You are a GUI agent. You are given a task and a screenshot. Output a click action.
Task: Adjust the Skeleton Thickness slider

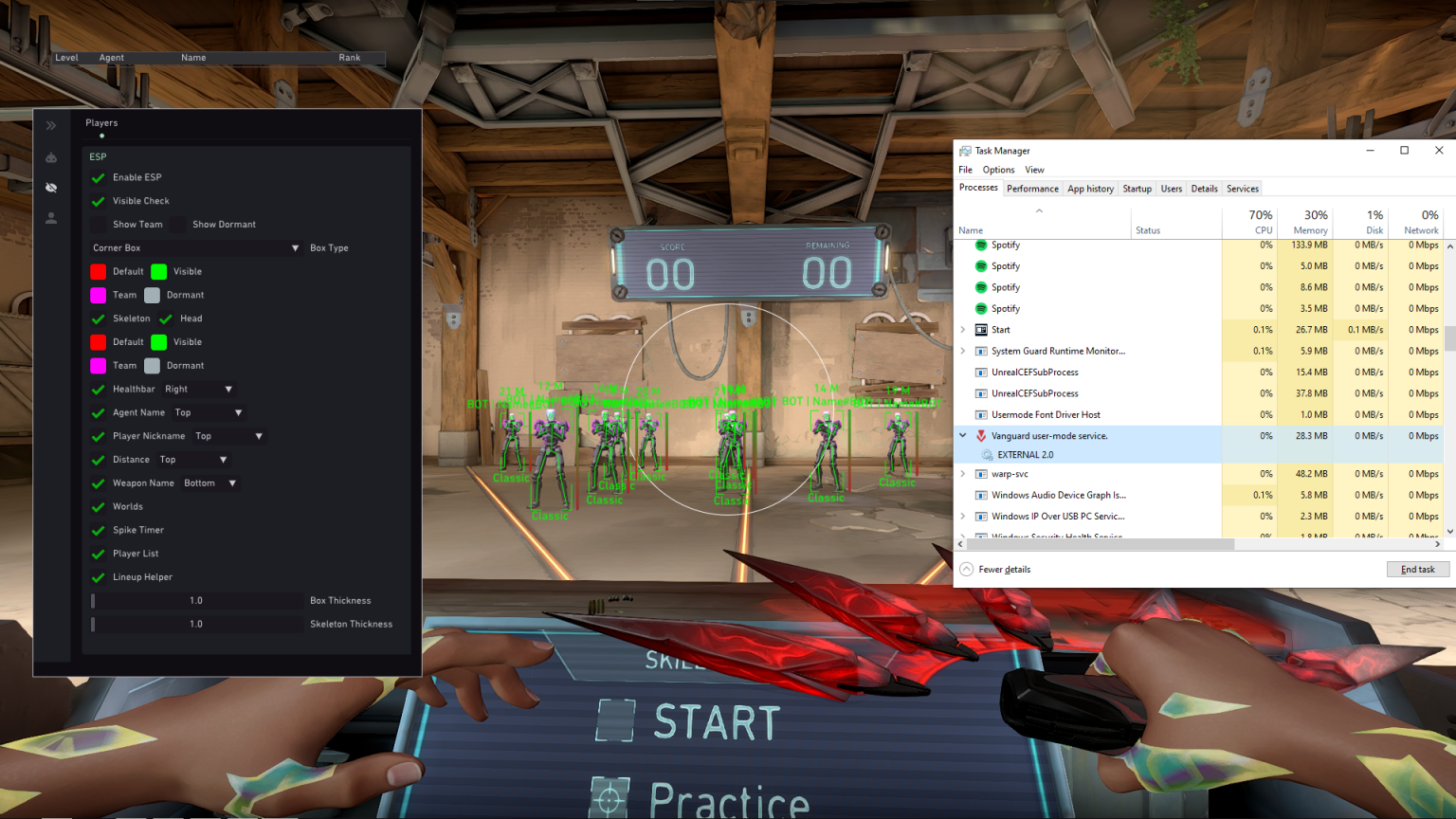coord(196,625)
